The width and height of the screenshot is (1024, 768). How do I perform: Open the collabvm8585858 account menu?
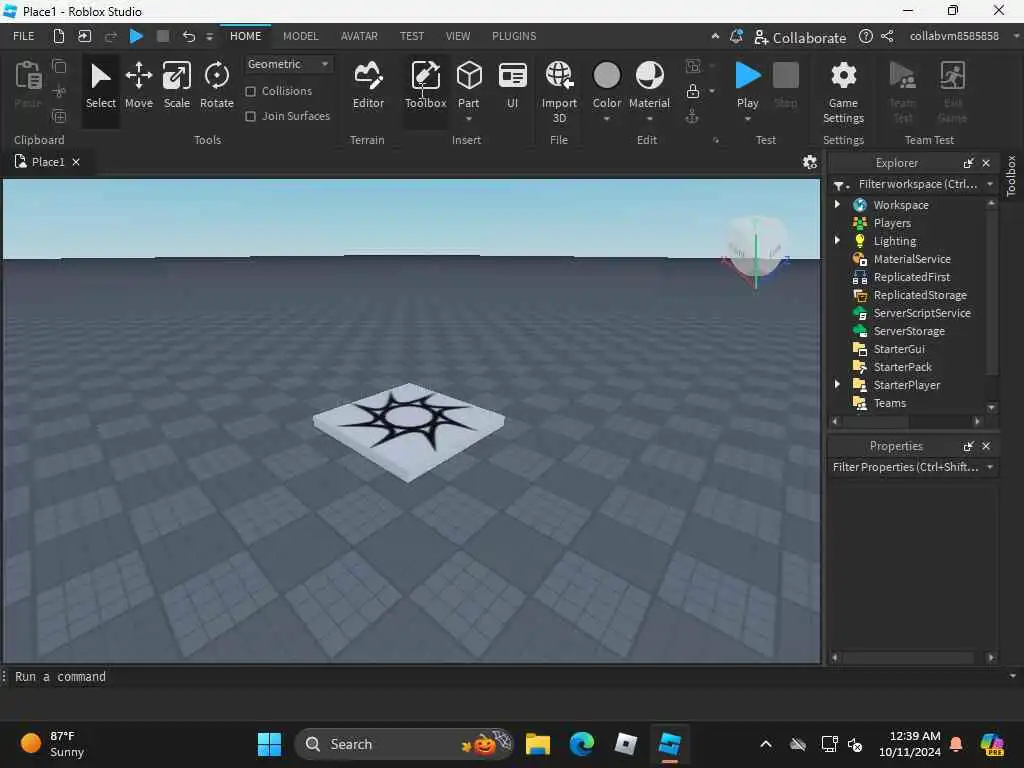tap(954, 36)
